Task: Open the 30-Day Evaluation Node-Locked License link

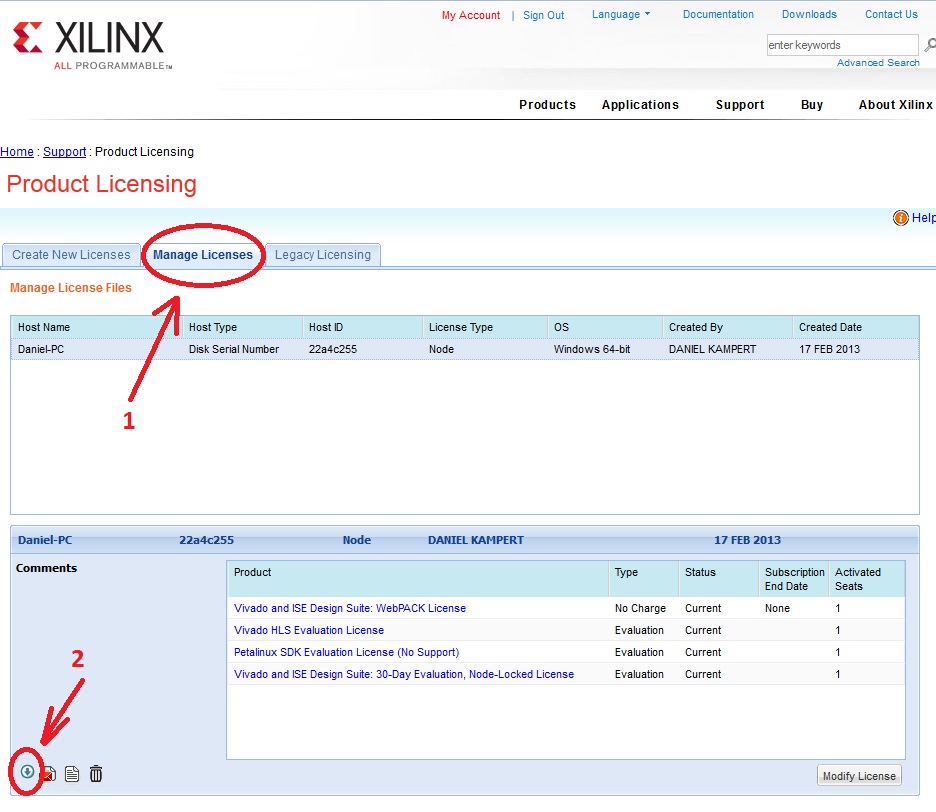Action: 404,674
